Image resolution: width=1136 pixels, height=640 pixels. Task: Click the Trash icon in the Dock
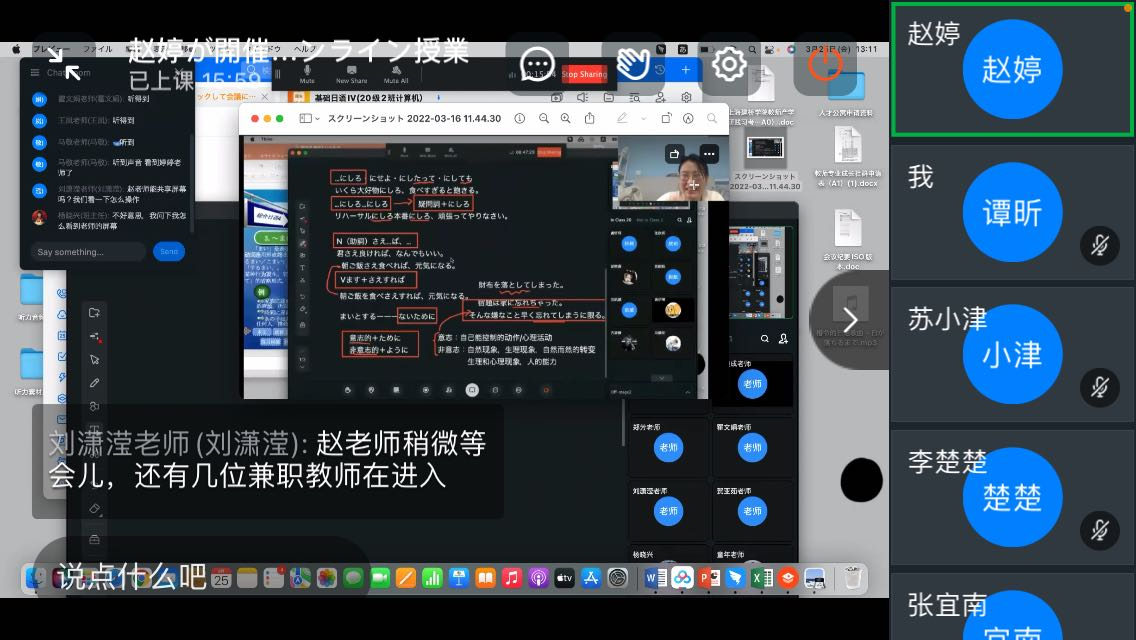click(852, 577)
